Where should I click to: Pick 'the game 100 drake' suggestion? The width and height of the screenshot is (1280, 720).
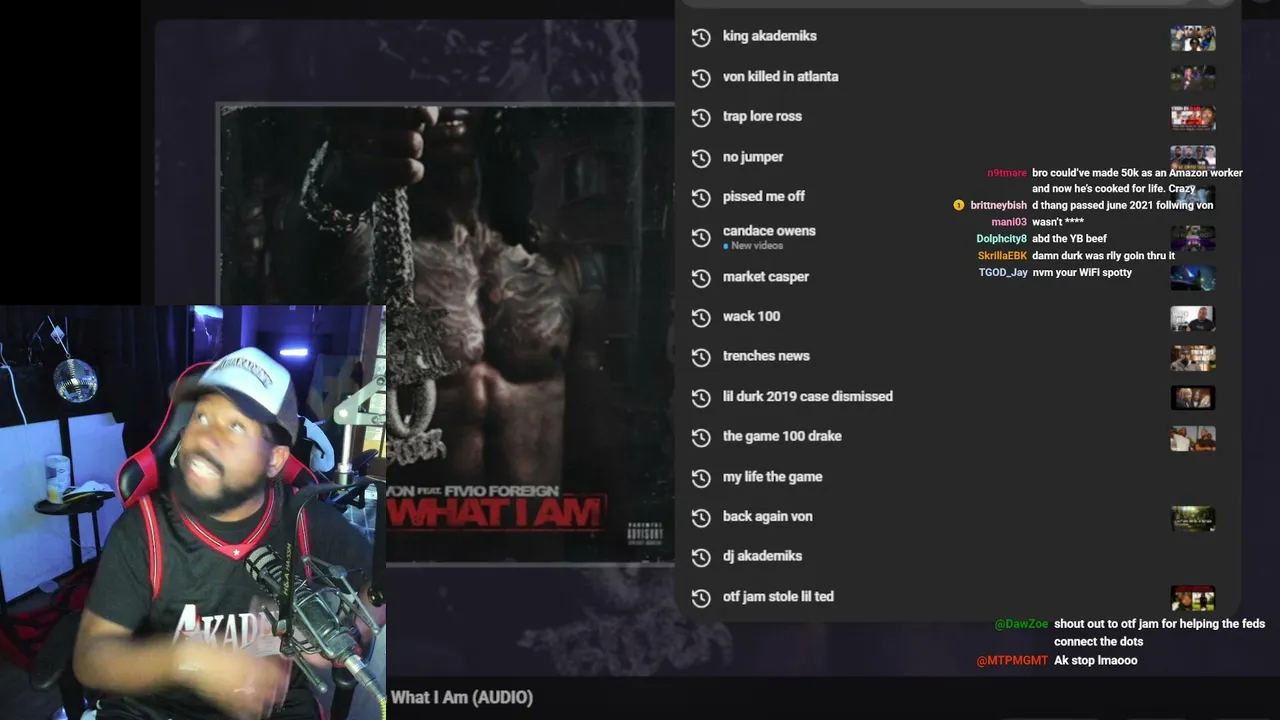click(782, 436)
